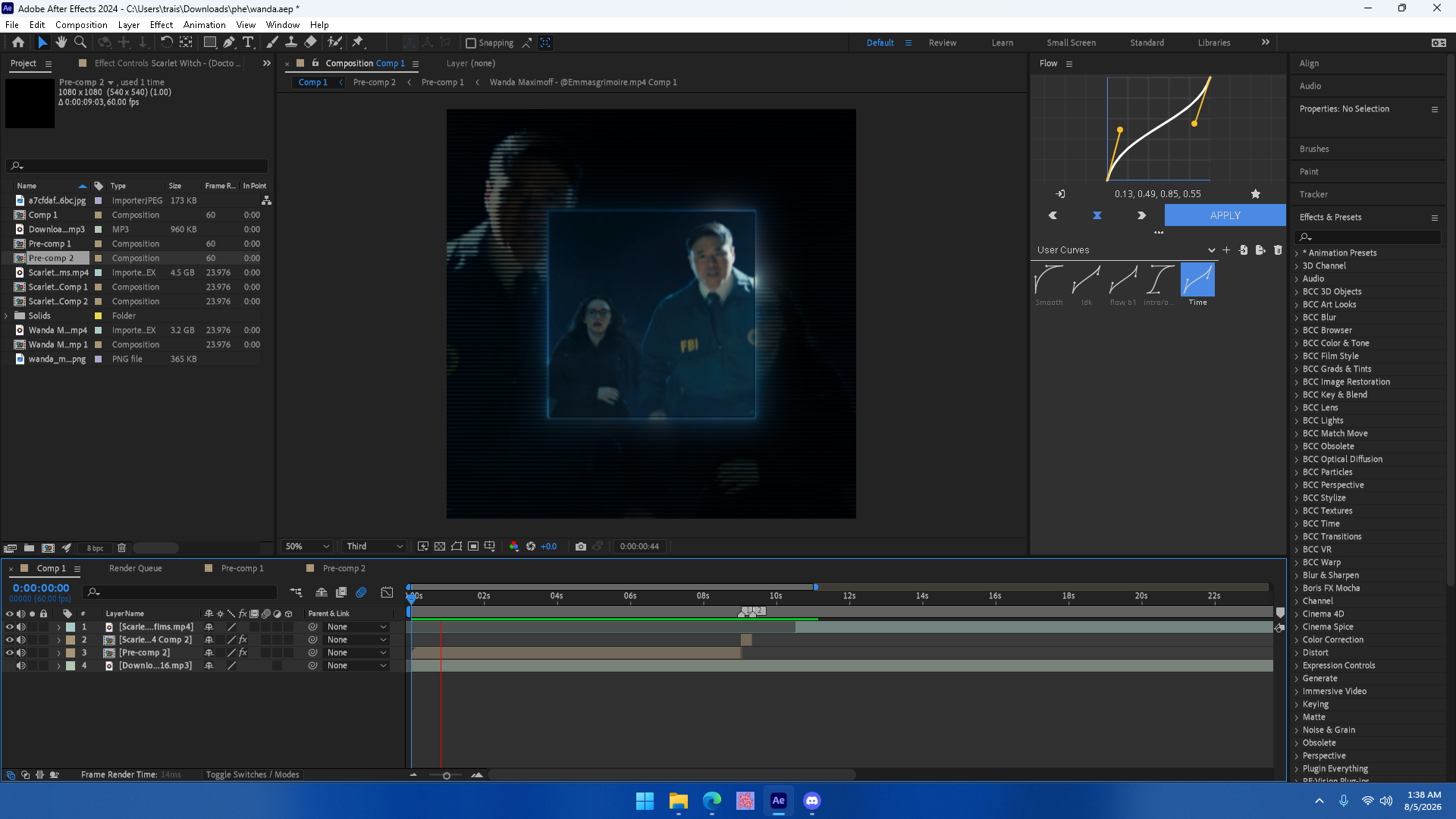The height and width of the screenshot is (819, 1456).
Task: Click Toggle Switches / Modes
Action: pyautogui.click(x=253, y=774)
